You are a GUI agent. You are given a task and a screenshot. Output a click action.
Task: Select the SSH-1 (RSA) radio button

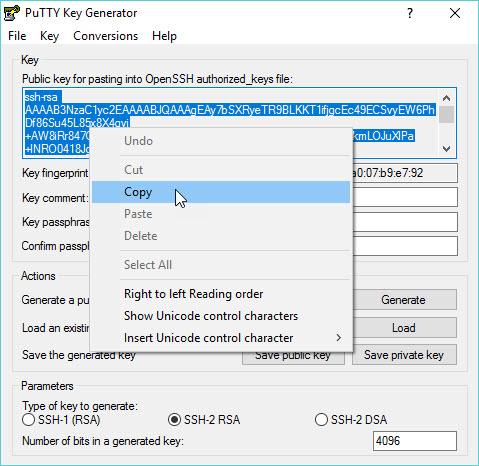[28, 419]
